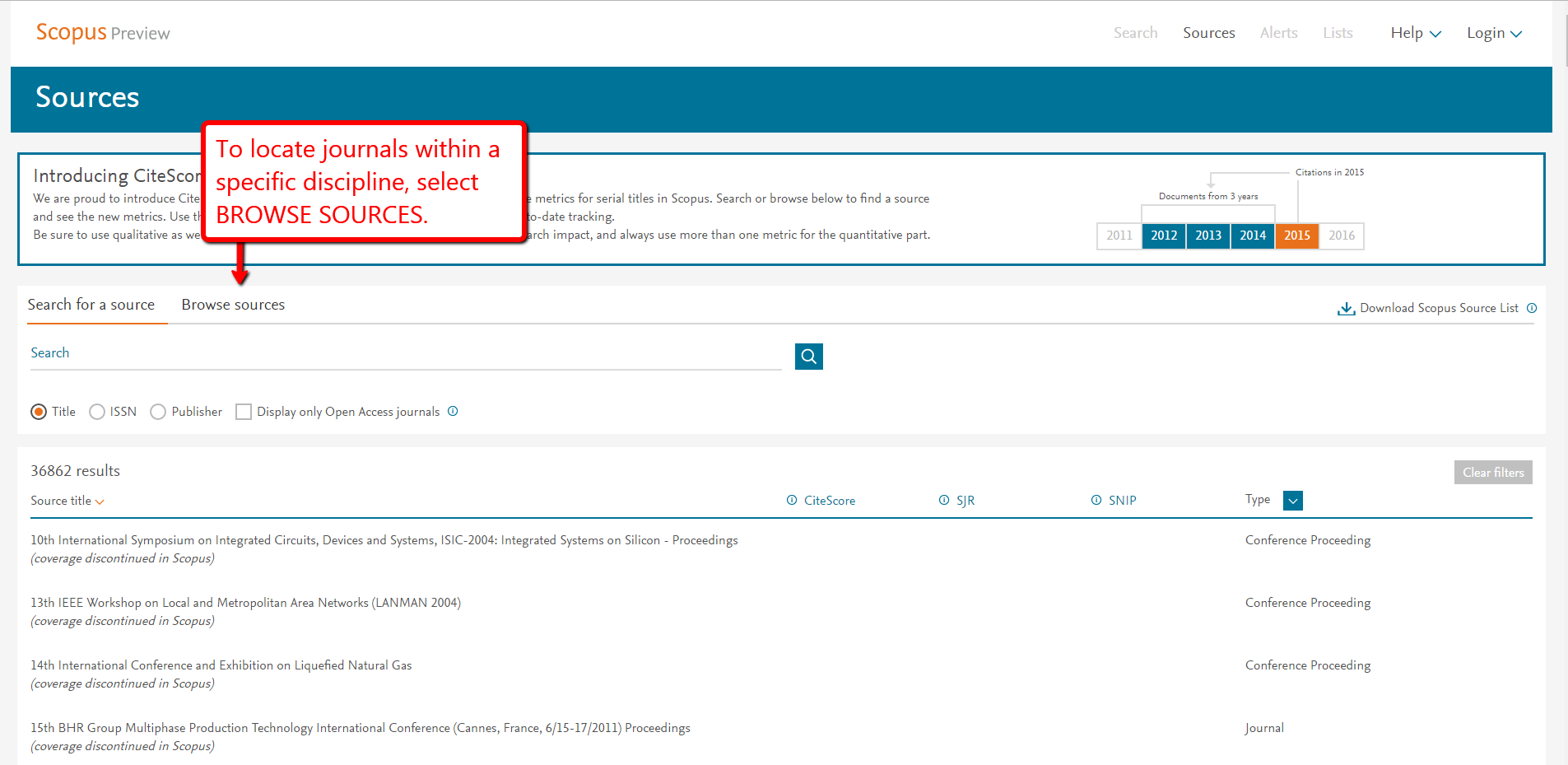Click 'Citations in 2015' diagram label
Viewport: 1568px width, 765px height.
pos(1329,172)
